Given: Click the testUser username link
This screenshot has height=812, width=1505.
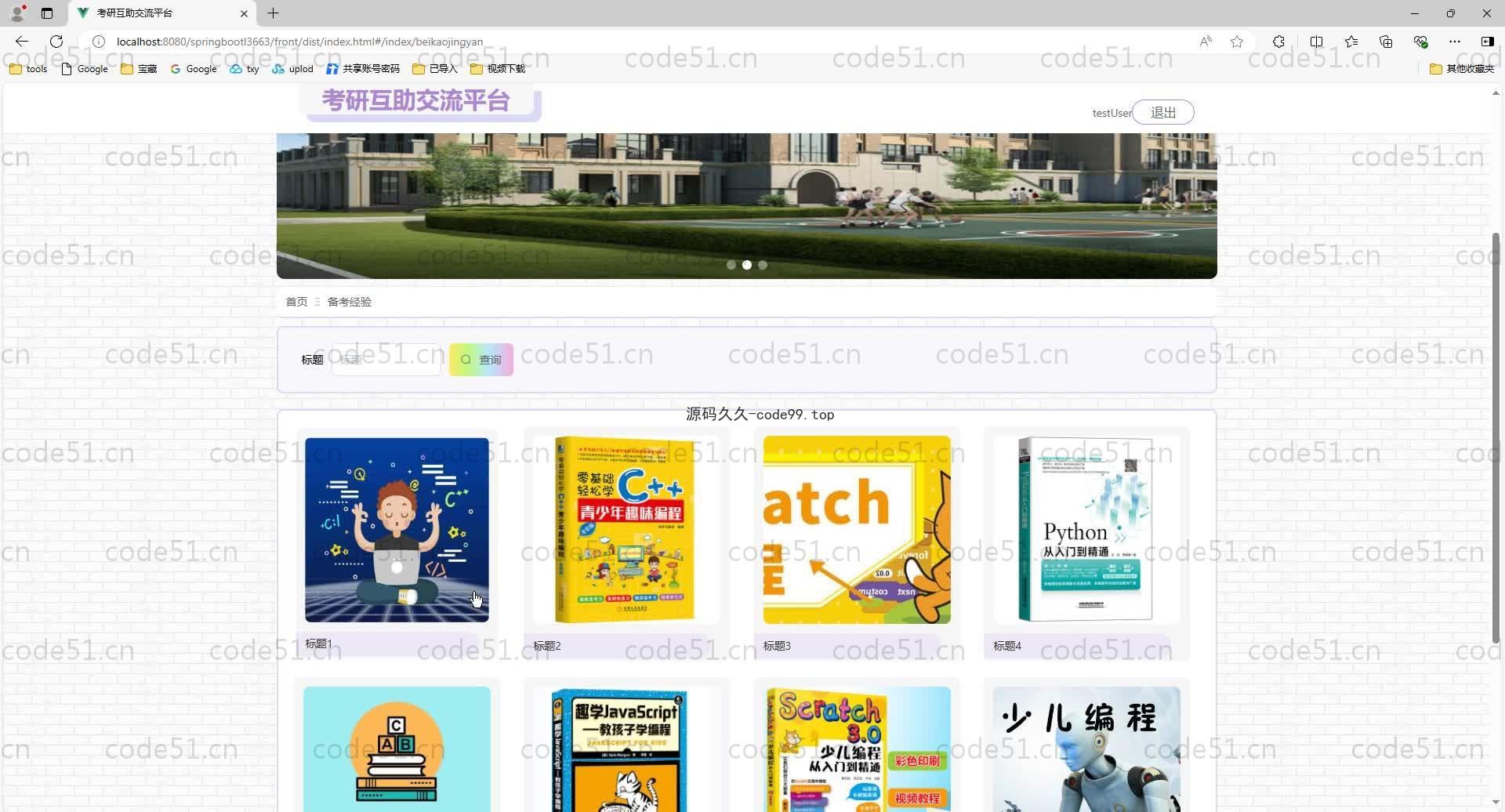Looking at the screenshot, I should point(1112,113).
